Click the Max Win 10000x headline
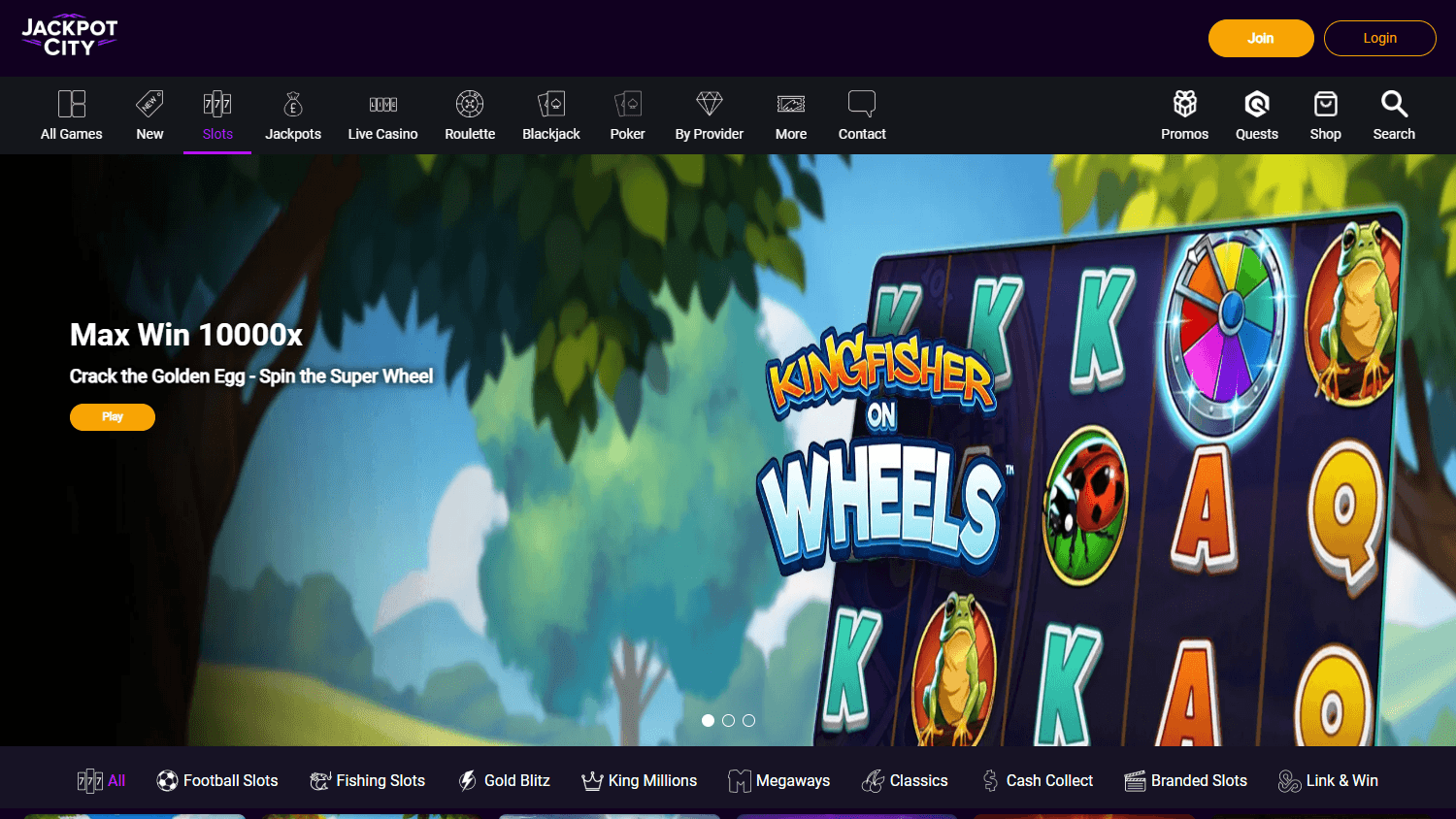The width and height of the screenshot is (1456, 819). click(186, 335)
